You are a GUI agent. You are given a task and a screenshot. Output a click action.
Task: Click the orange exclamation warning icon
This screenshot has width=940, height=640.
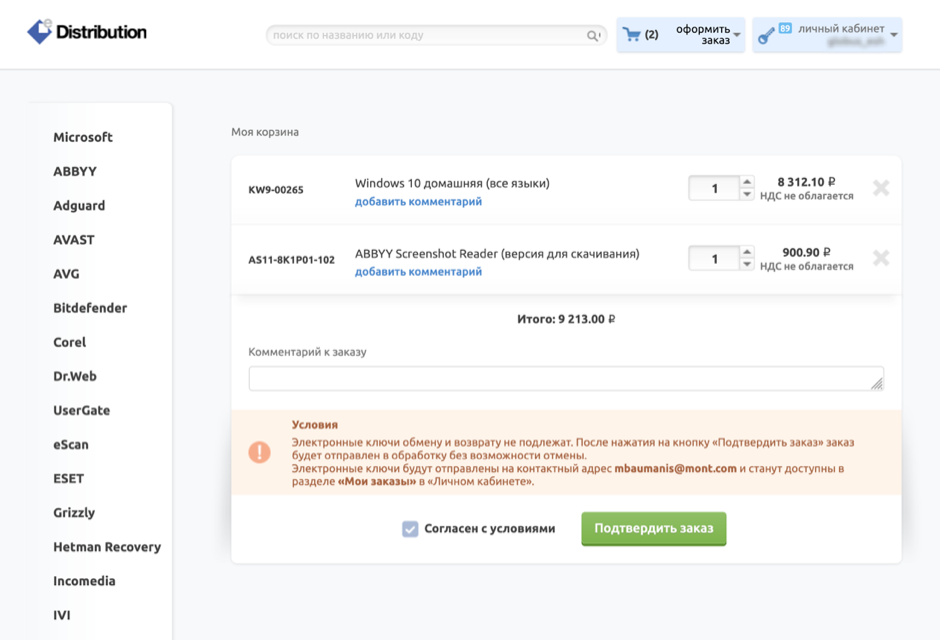click(260, 452)
